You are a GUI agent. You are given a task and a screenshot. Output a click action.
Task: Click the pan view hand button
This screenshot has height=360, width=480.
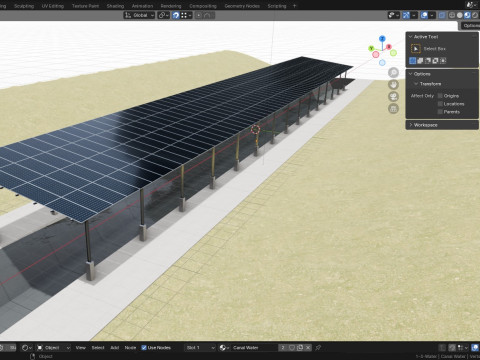[x=394, y=85]
